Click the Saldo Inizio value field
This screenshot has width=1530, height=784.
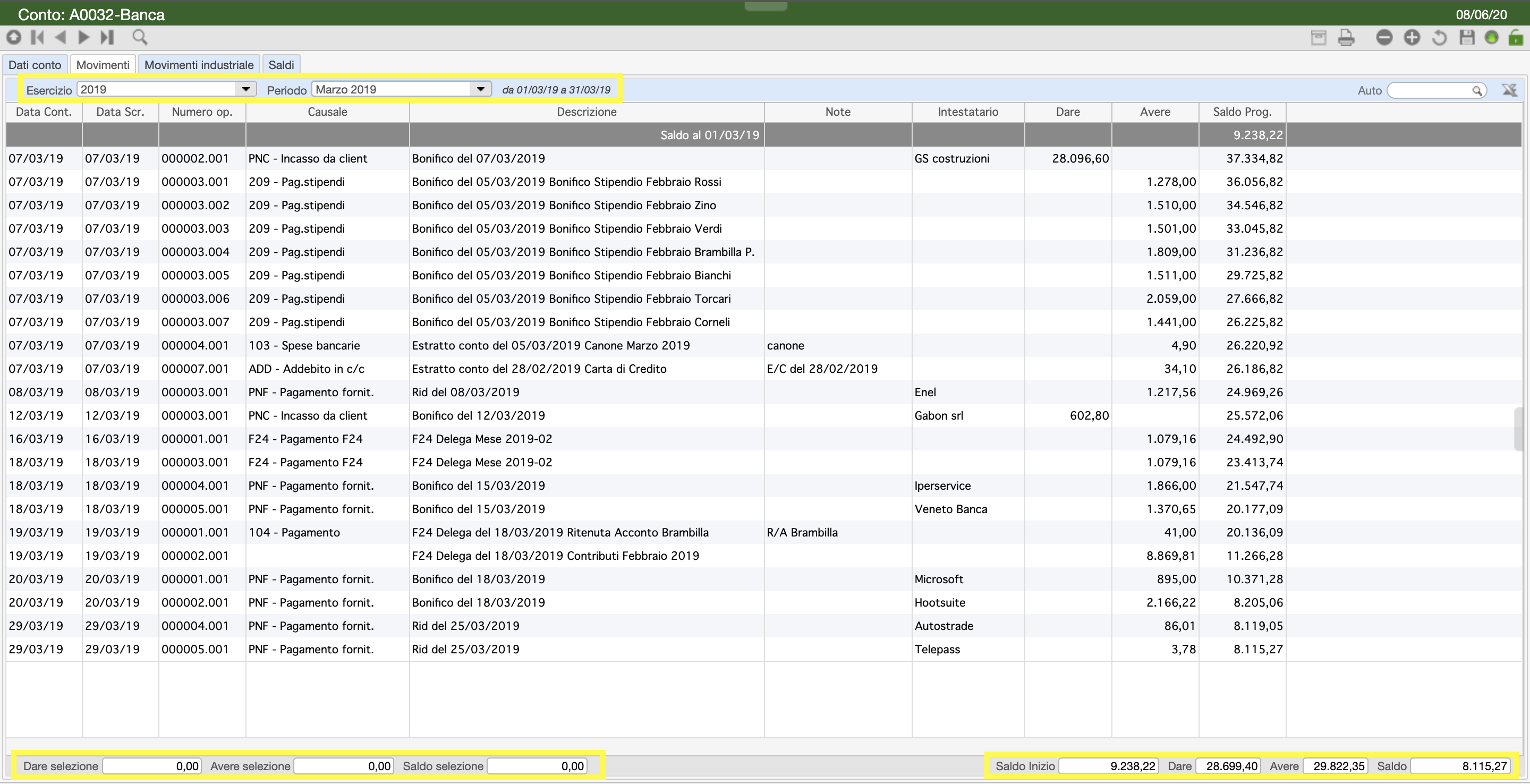[1108, 765]
